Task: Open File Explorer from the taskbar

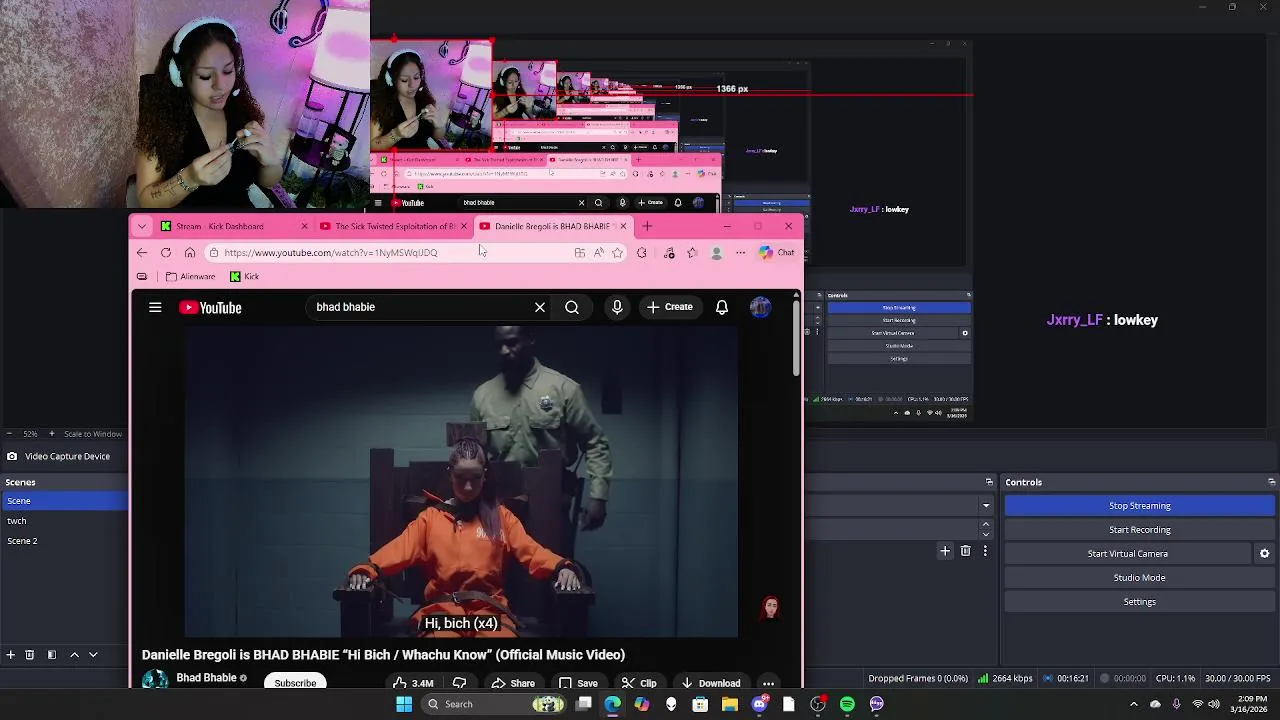Action: (729, 704)
